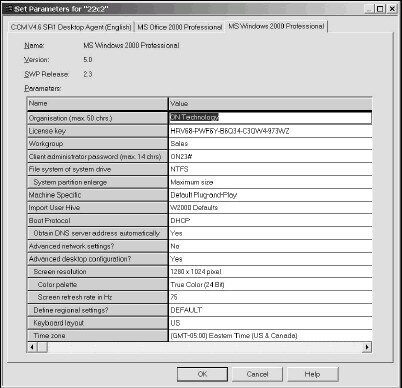402x388 pixels.
Task: Select the File system of system drive label
Action: (x=97, y=169)
